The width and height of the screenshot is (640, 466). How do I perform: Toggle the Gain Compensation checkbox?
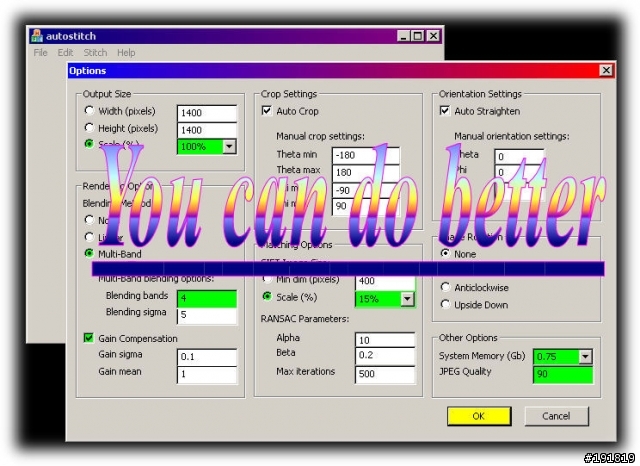coord(89,338)
